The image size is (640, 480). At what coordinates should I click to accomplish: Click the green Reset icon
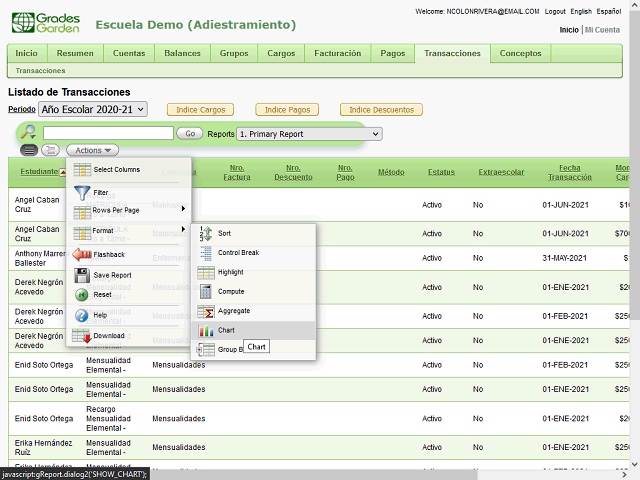(x=82, y=295)
